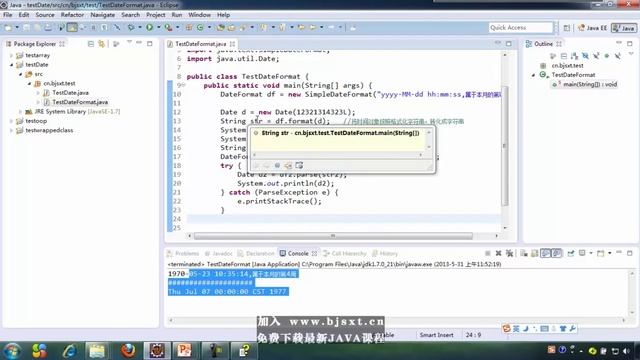Screen dimensions: 640x360
Task: Click Collapse All in the Outline view
Action: pyautogui.click(x=564, y=56)
